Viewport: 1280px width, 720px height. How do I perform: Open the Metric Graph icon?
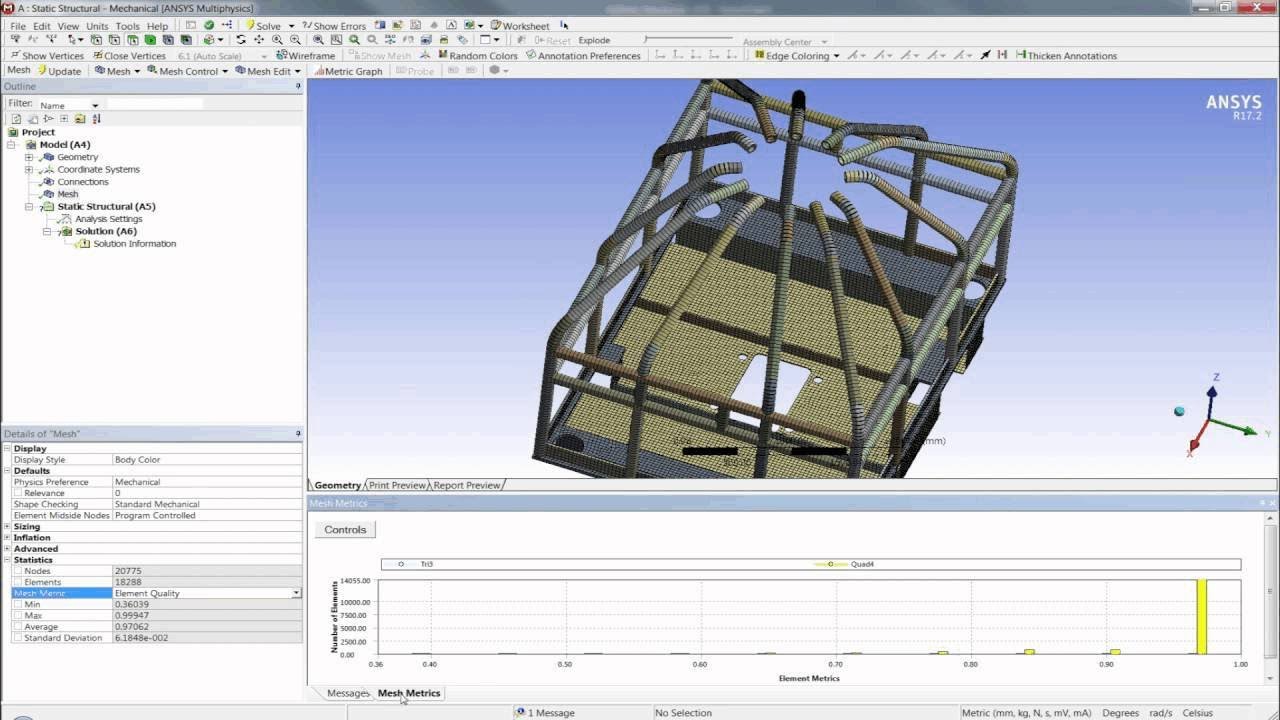click(319, 71)
